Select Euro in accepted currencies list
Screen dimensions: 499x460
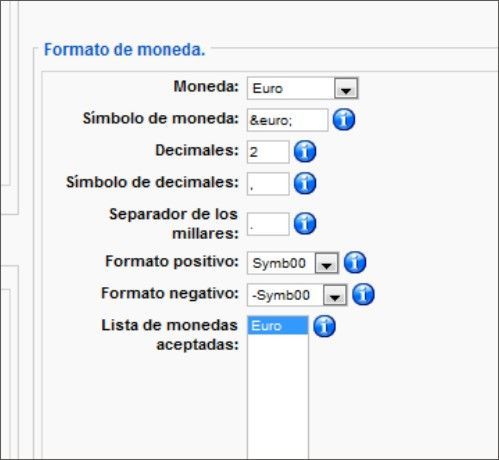point(278,326)
